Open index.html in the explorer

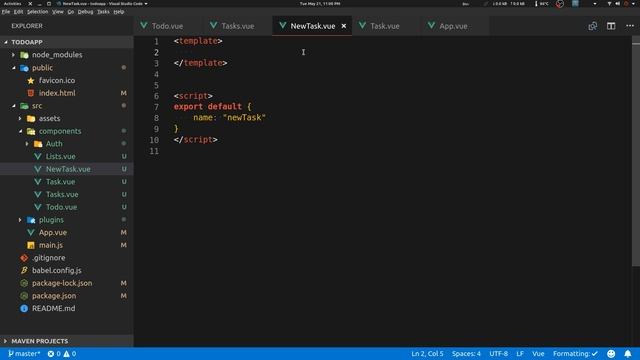click(x=57, y=93)
